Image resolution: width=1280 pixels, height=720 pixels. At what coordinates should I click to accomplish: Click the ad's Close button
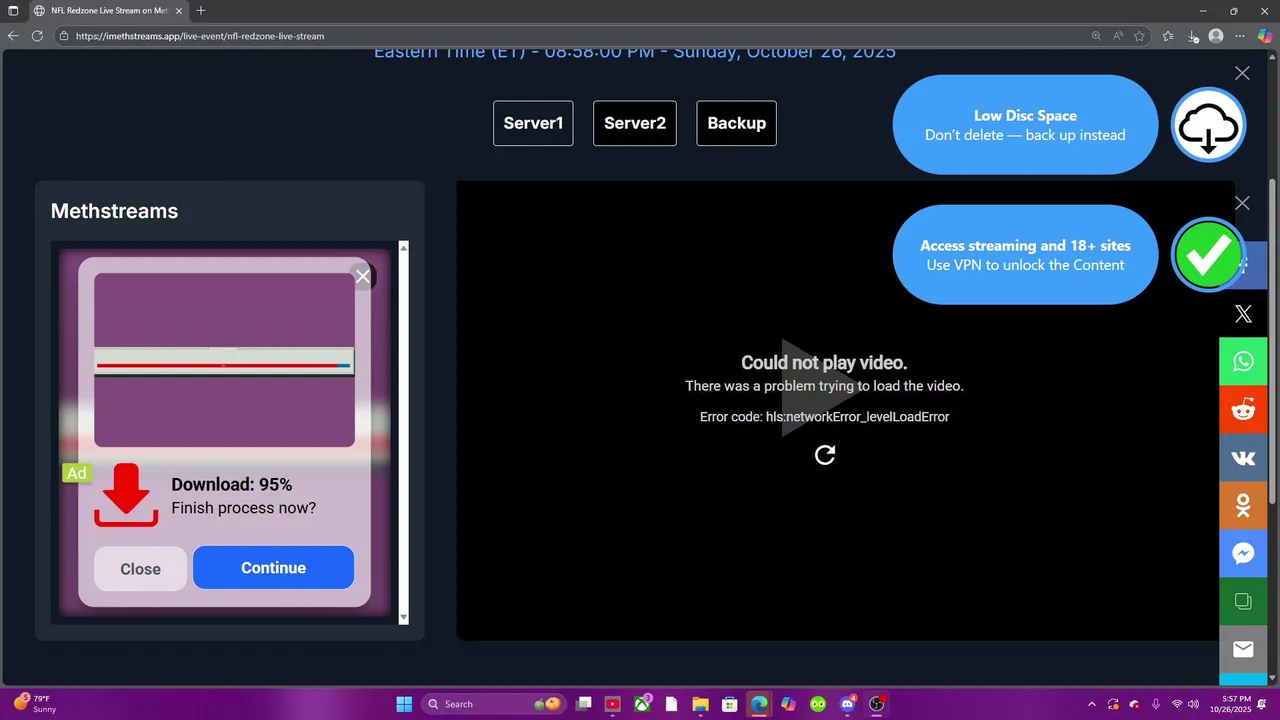point(140,569)
